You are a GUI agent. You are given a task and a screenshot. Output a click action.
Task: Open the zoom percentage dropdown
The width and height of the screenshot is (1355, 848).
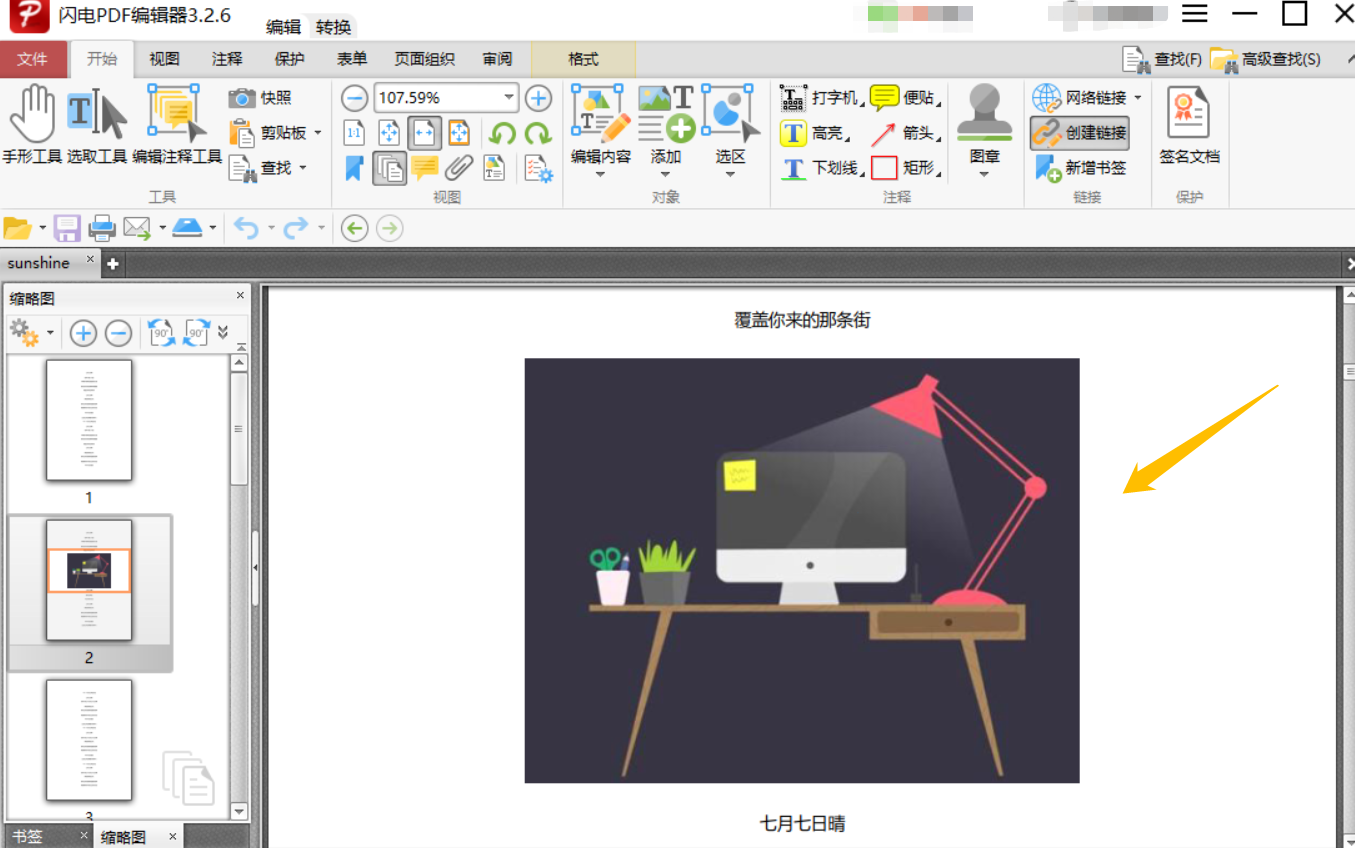(x=509, y=98)
